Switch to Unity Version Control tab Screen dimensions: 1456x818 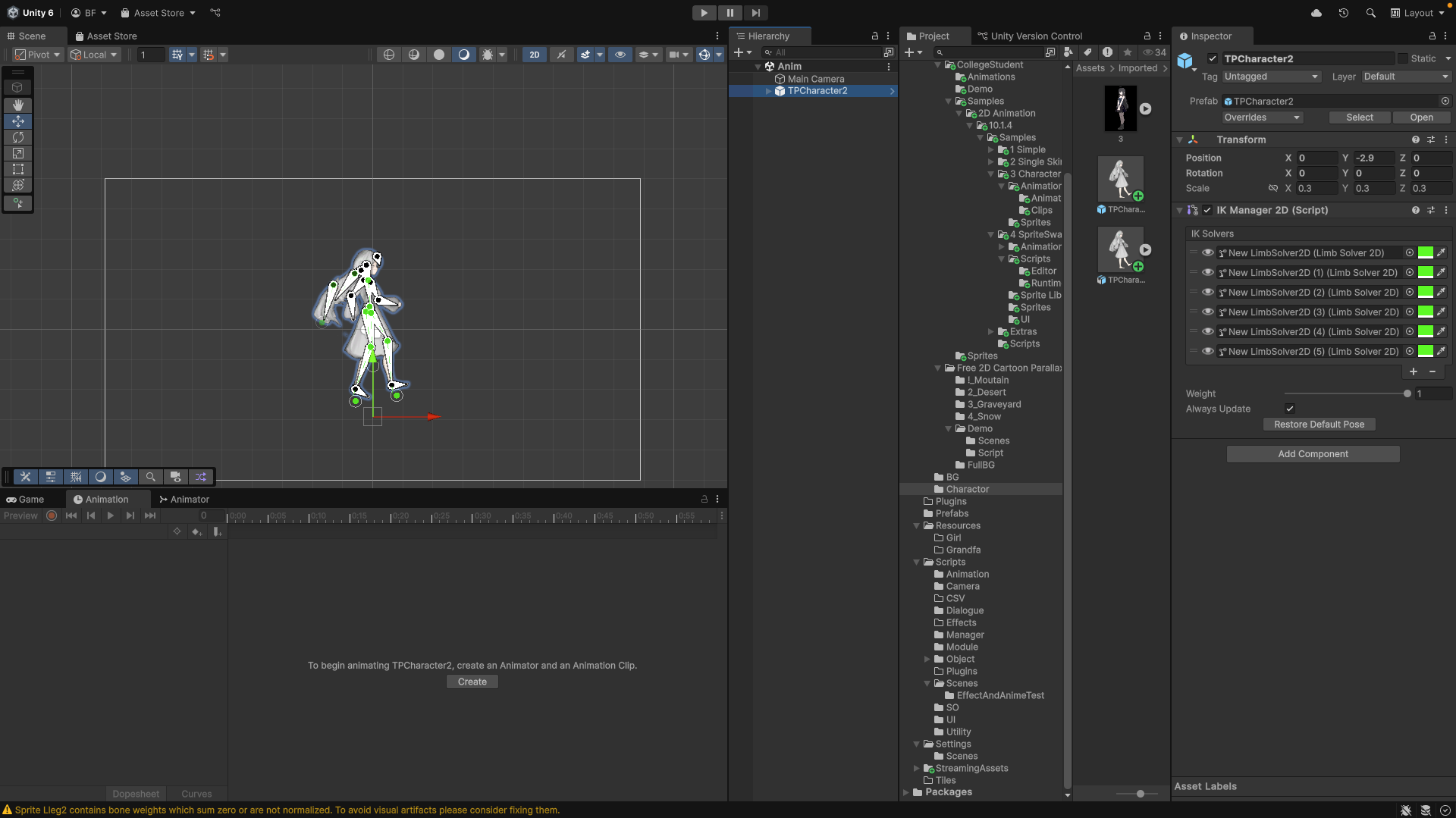click(1030, 36)
